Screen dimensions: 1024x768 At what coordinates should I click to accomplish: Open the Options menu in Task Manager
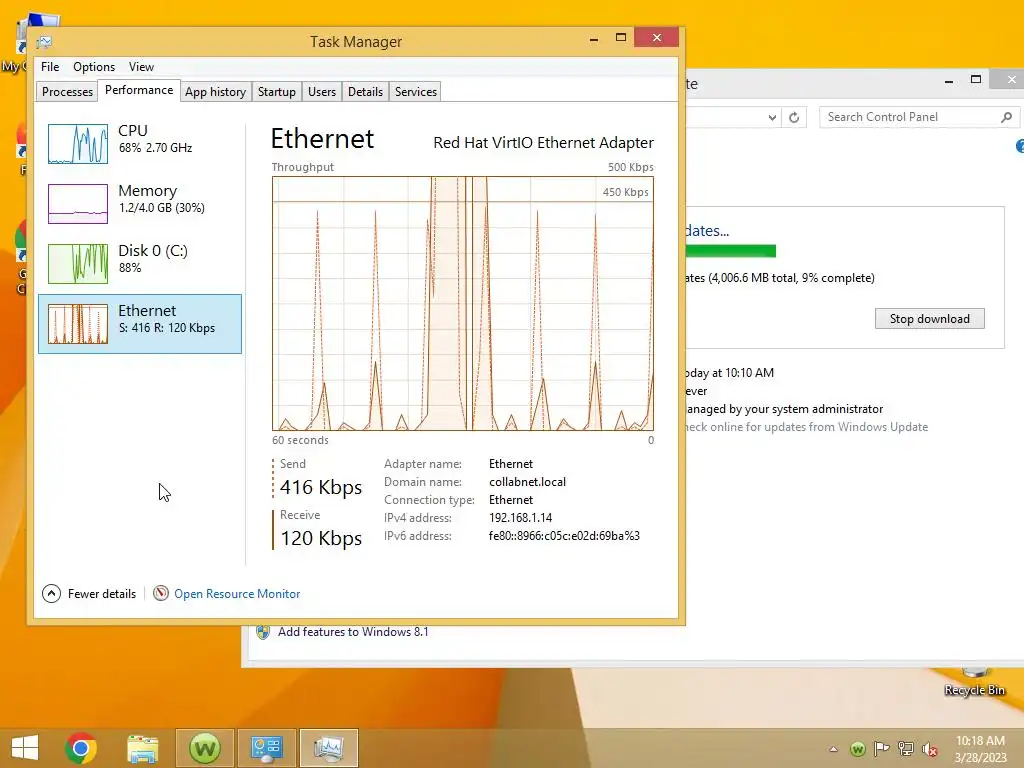click(x=93, y=67)
